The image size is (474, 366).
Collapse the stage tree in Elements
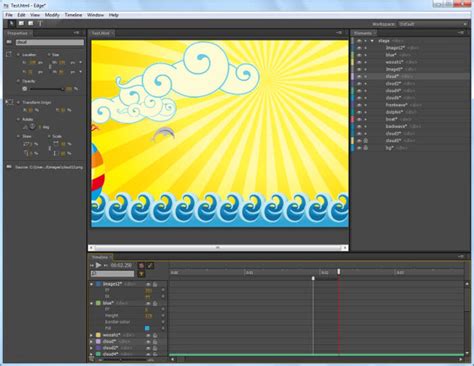[372, 41]
